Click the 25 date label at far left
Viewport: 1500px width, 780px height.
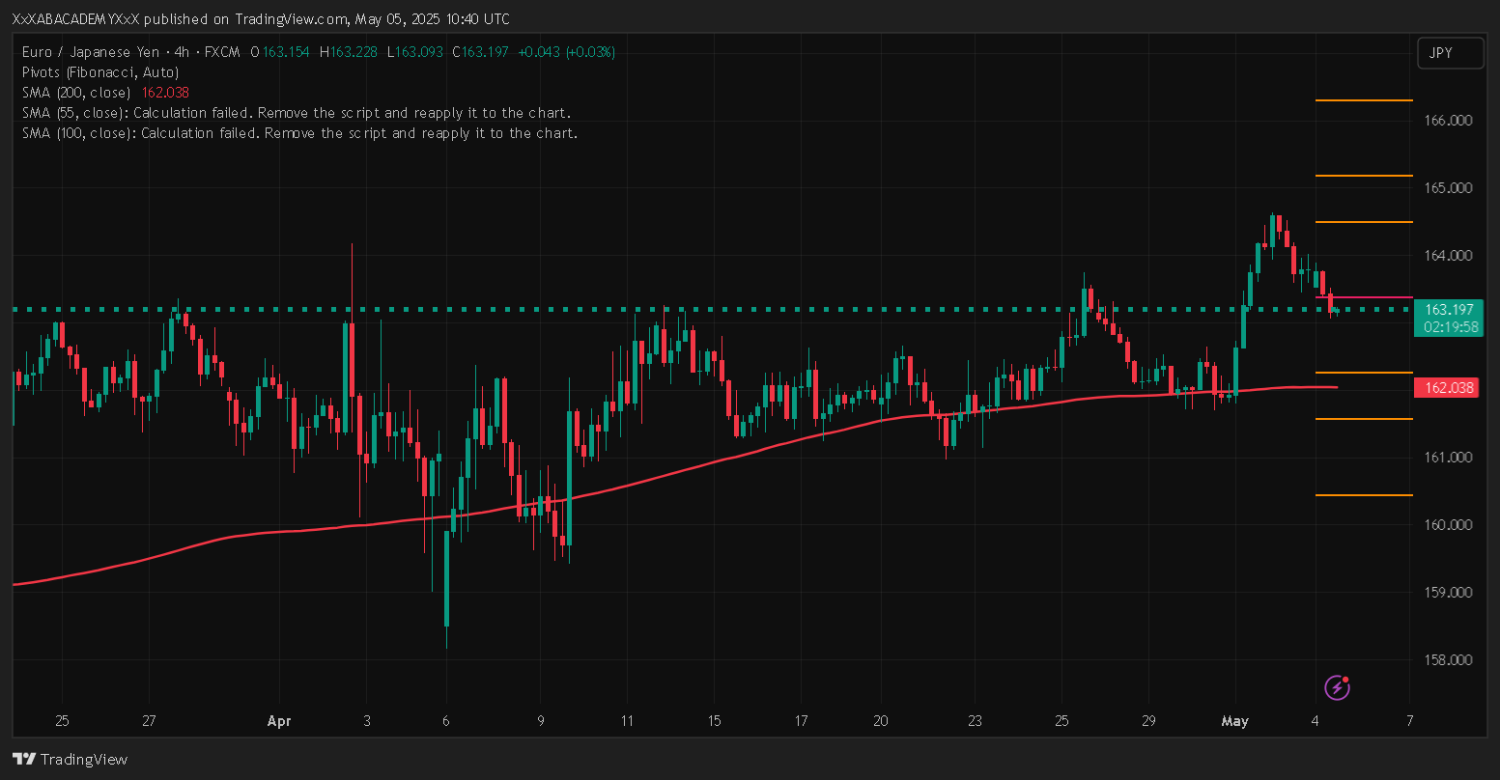pyautogui.click(x=62, y=720)
